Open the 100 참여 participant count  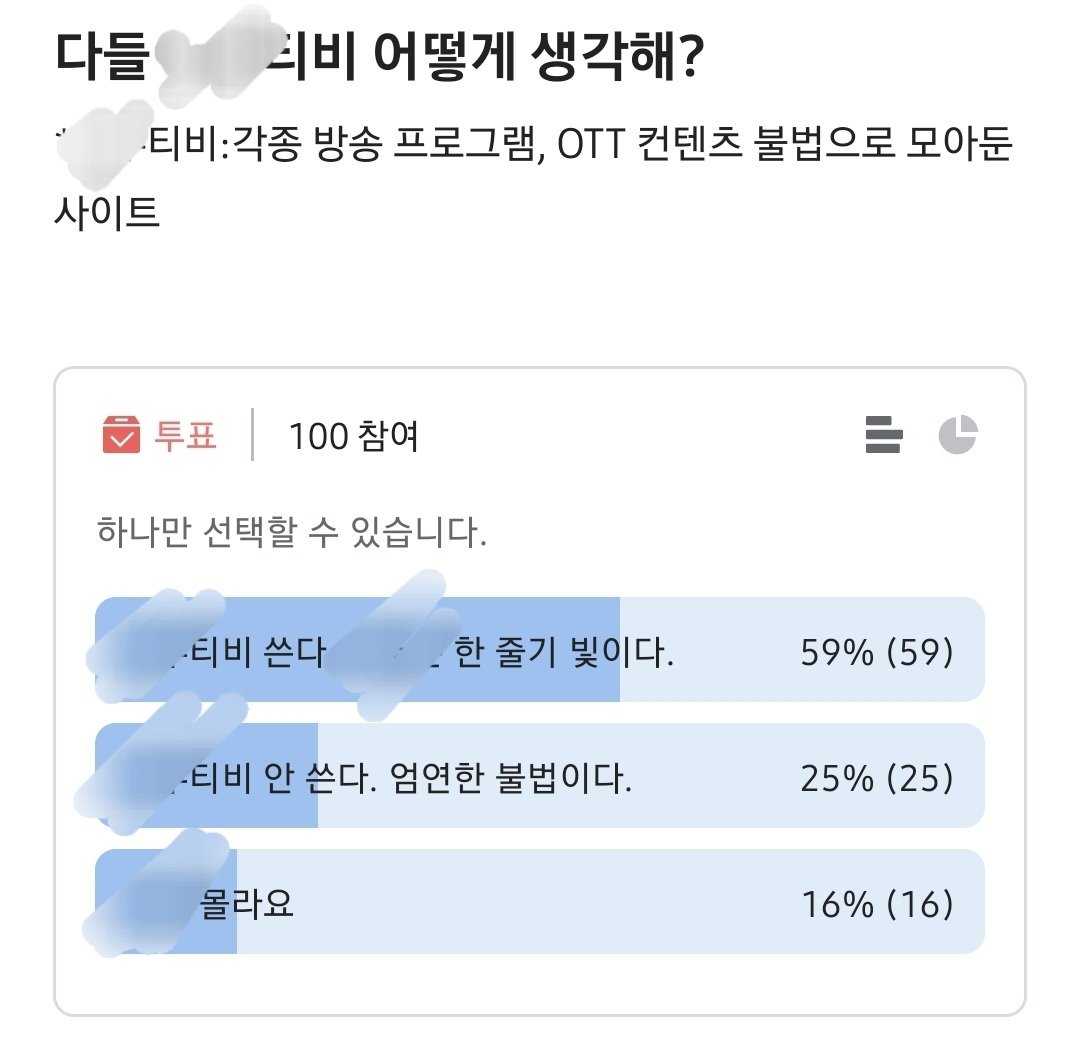coord(354,436)
